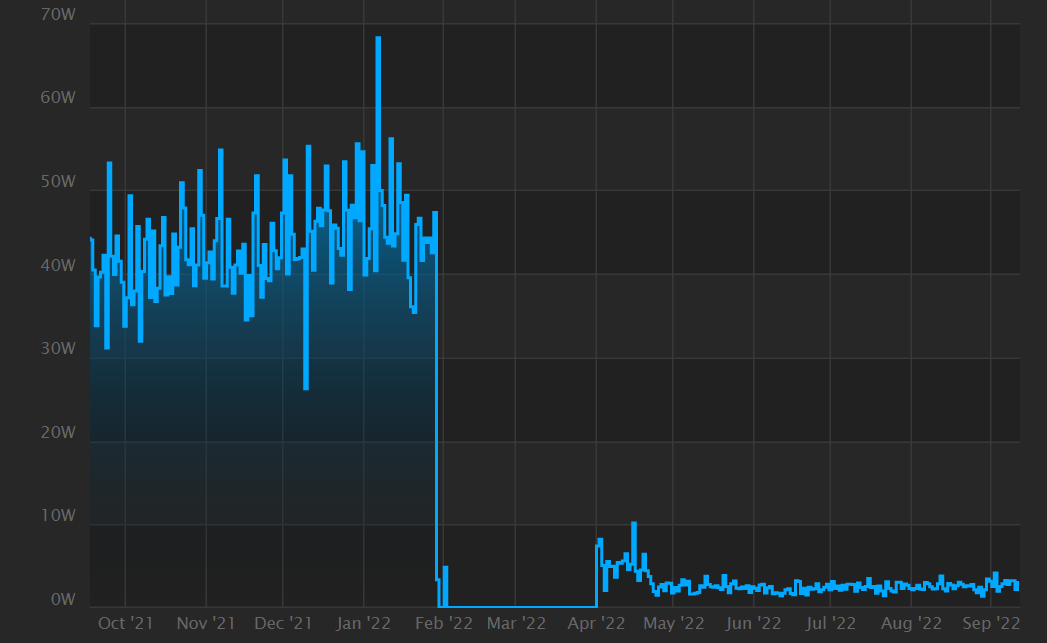This screenshot has height=643, width=1047.
Task: Click the deep dip bottom in mid-December
Action: point(306,388)
